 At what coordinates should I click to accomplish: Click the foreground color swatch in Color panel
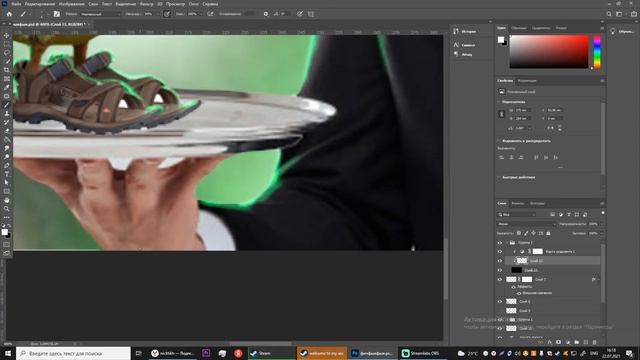coord(501,39)
